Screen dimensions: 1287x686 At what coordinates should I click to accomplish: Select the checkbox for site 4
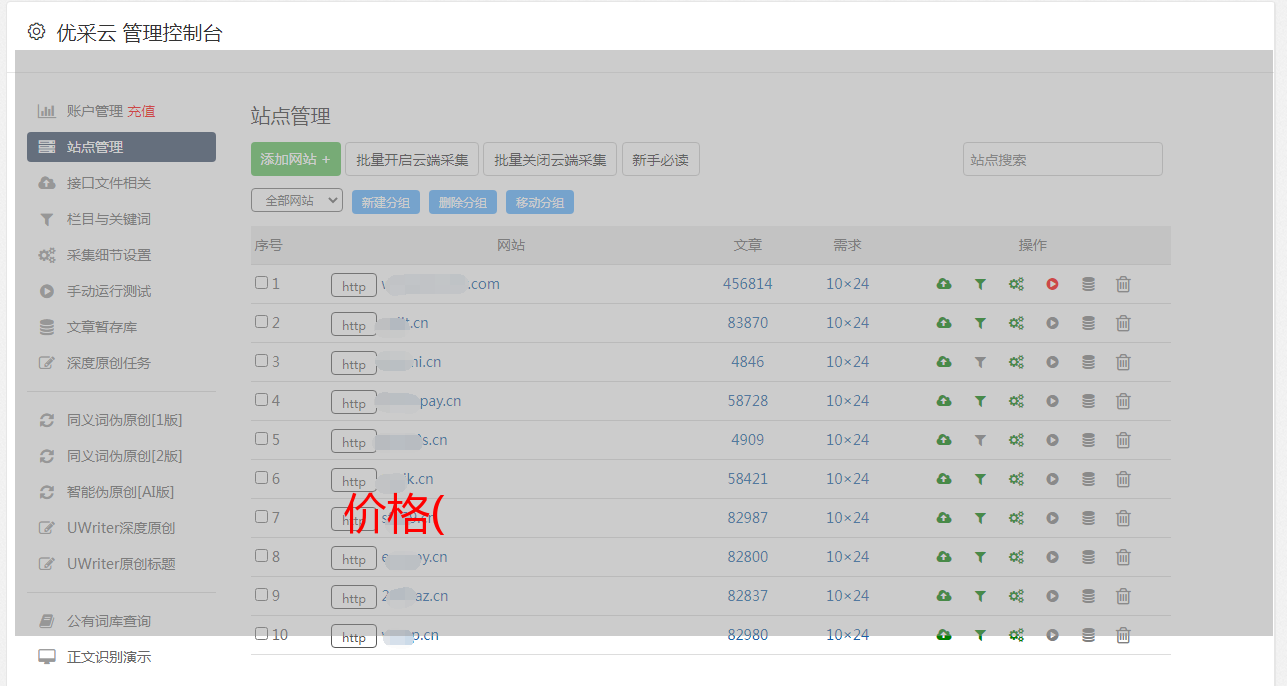[x=261, y=400]
